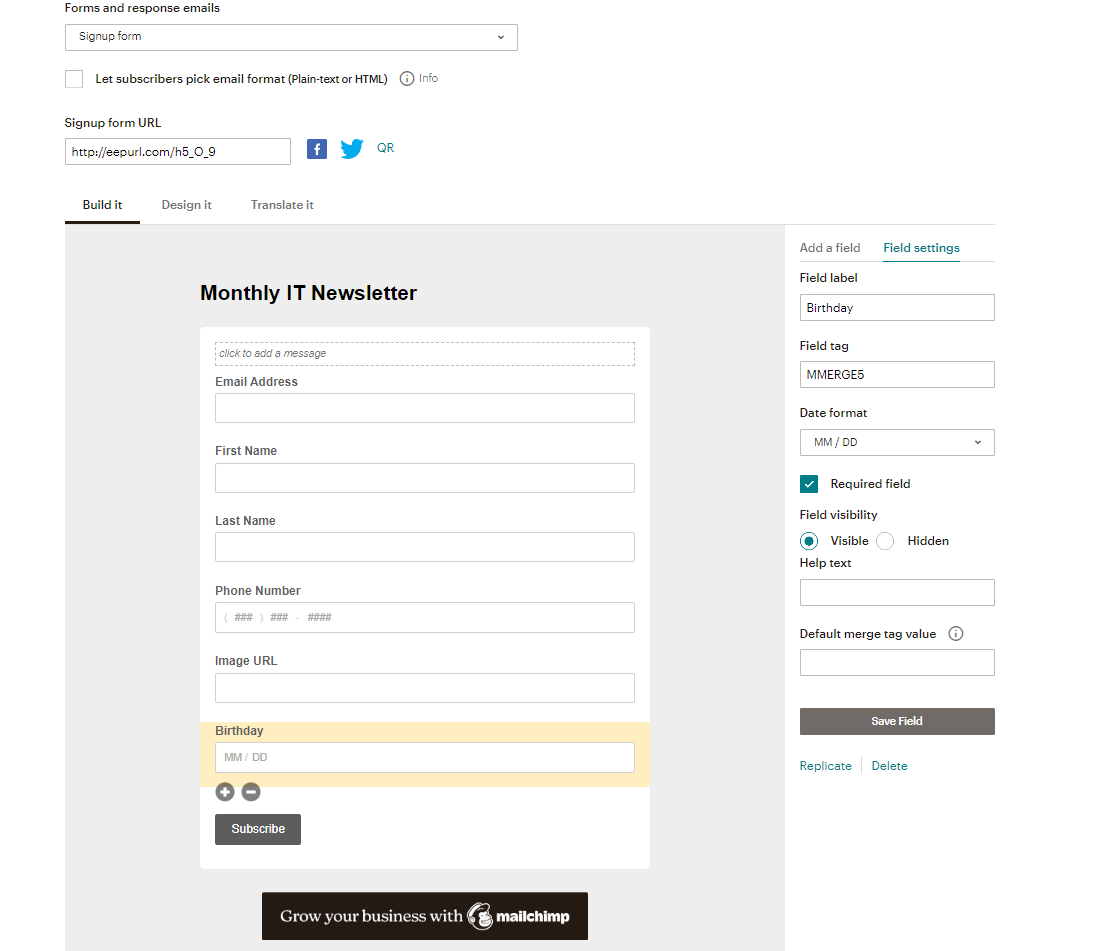Open the Add a field tab
This screenshot has width=1104, height=951.
click(829, 248)
